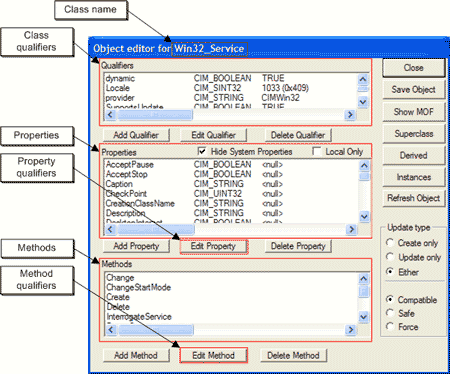The height and width of the screenshot is (374, 450).
Task: Click Delete Property button
Action: point(298,246)
